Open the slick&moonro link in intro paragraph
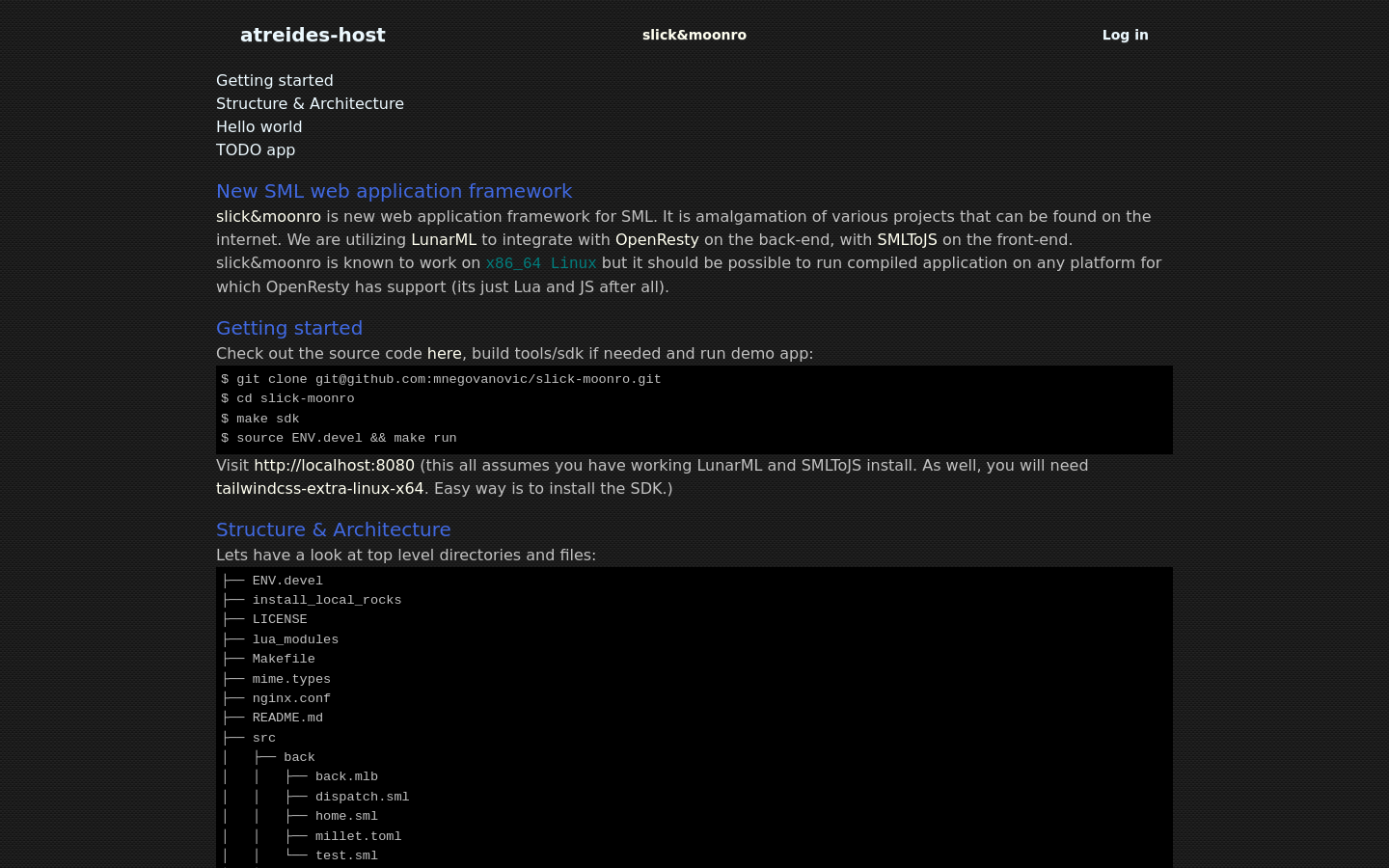The width and height of the screenshot is (1389, 868). [x=268, y=216]
